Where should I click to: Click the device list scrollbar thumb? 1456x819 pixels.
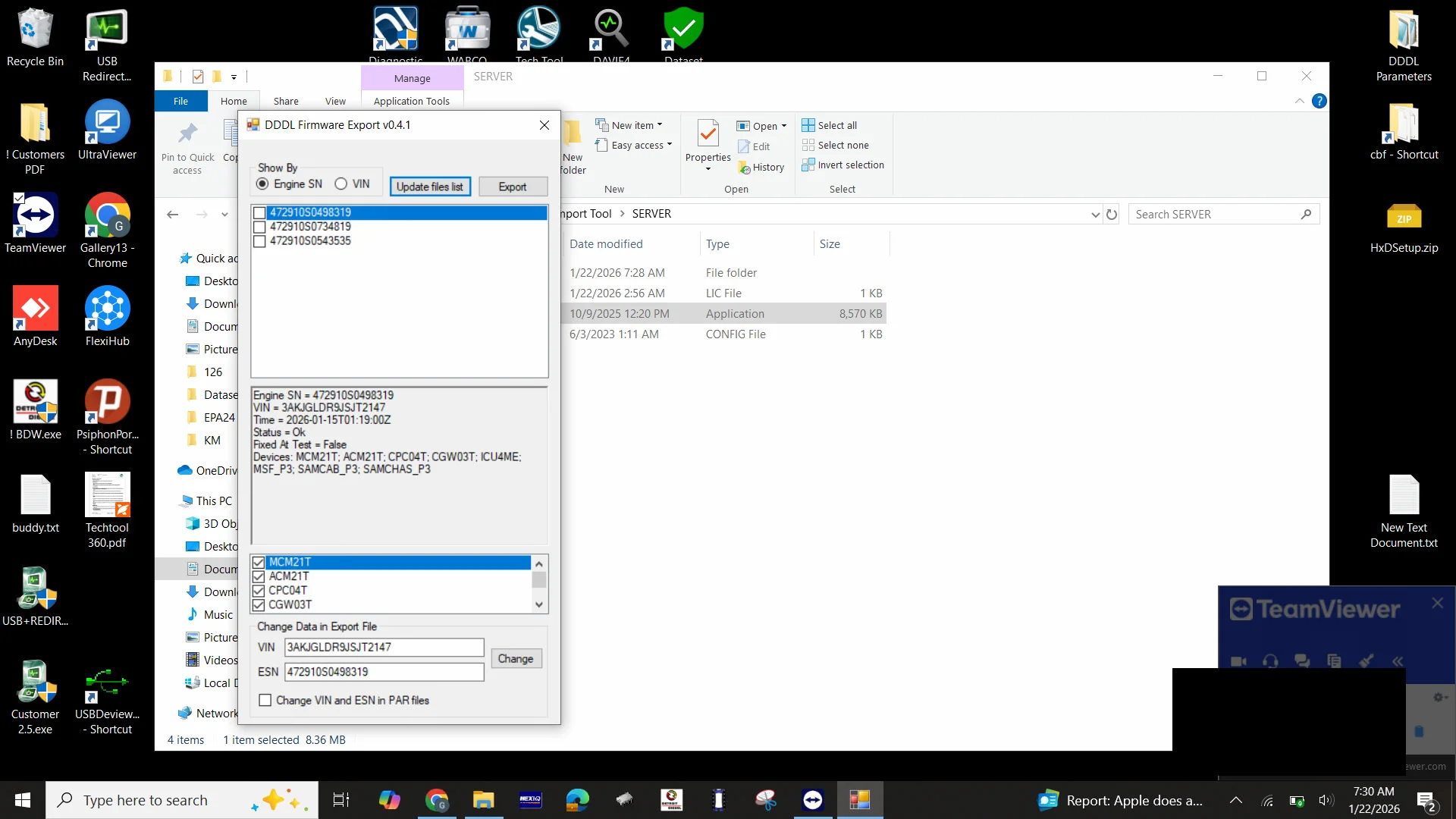539,579
